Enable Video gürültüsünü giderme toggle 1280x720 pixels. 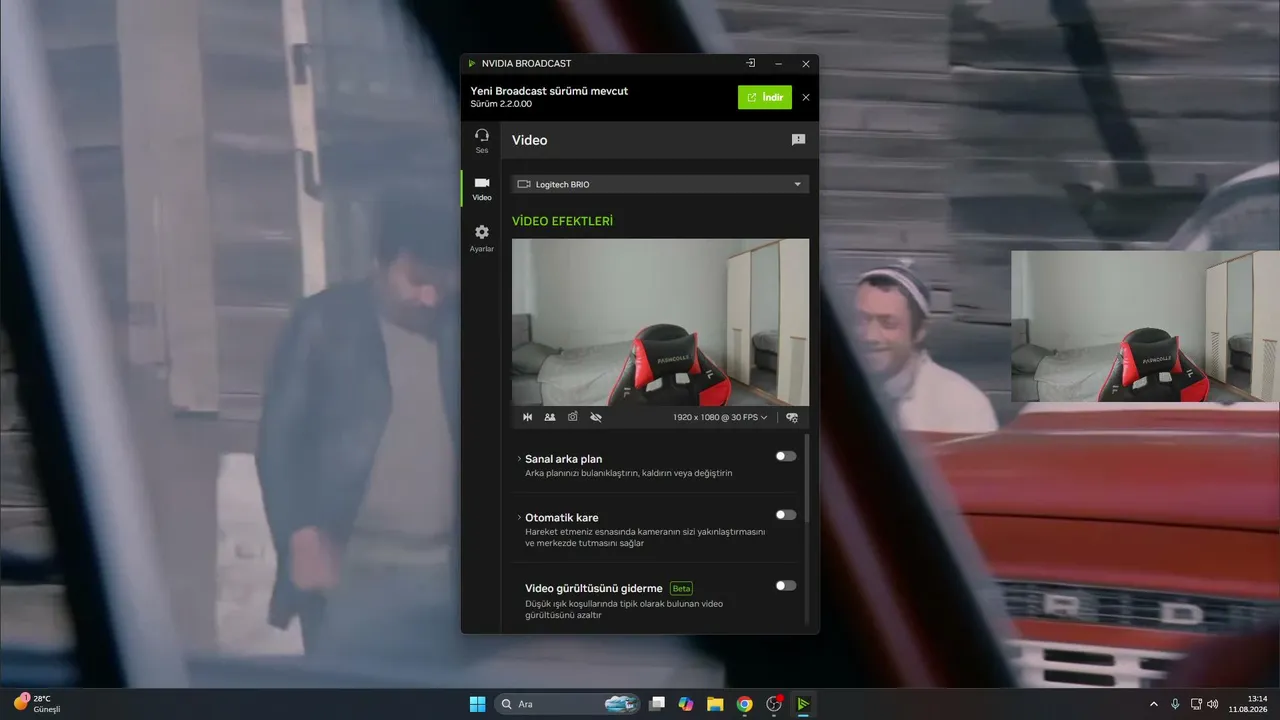click(786, 585)
